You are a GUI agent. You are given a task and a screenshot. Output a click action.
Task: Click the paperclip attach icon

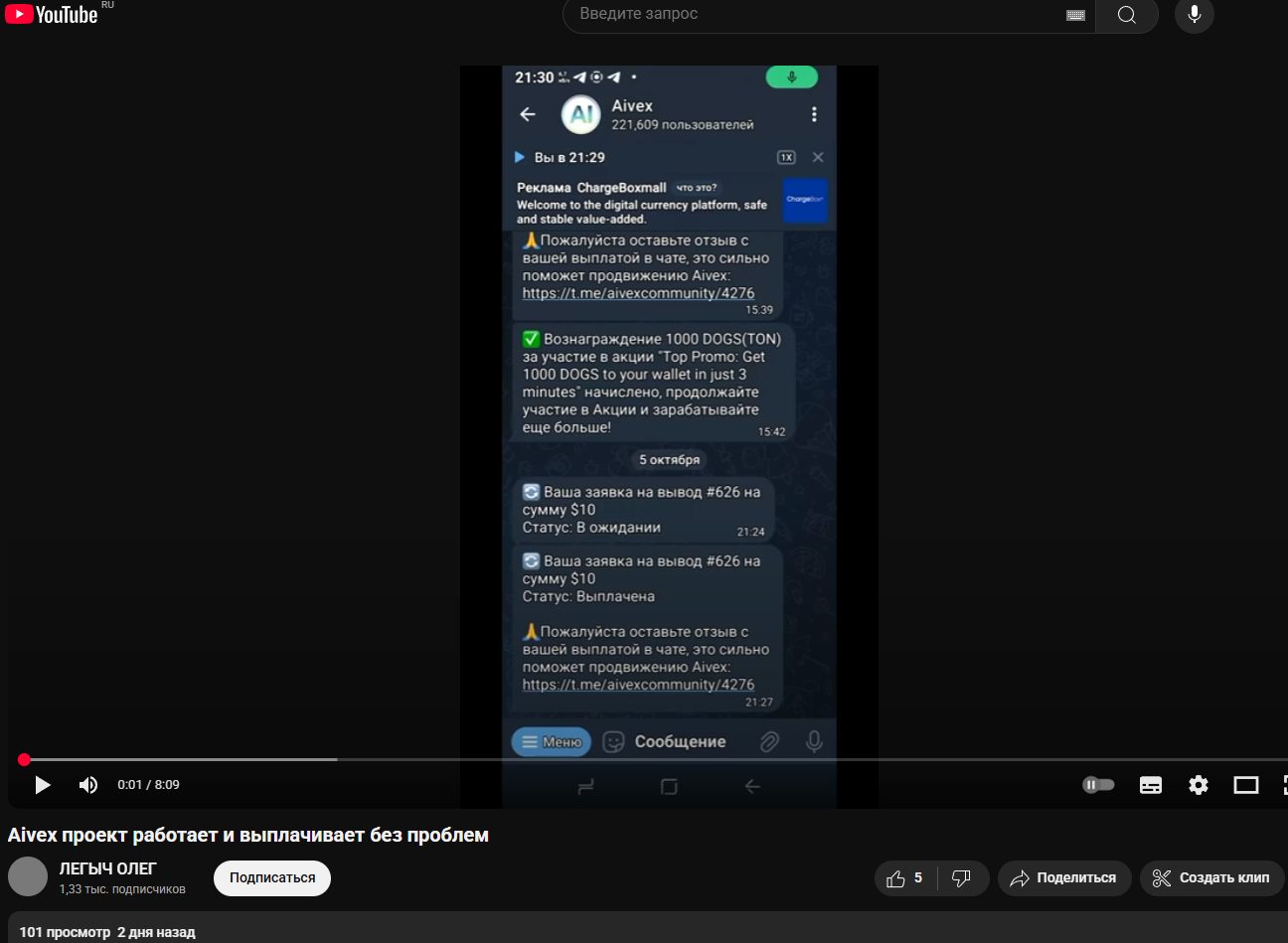coord(769,742)
